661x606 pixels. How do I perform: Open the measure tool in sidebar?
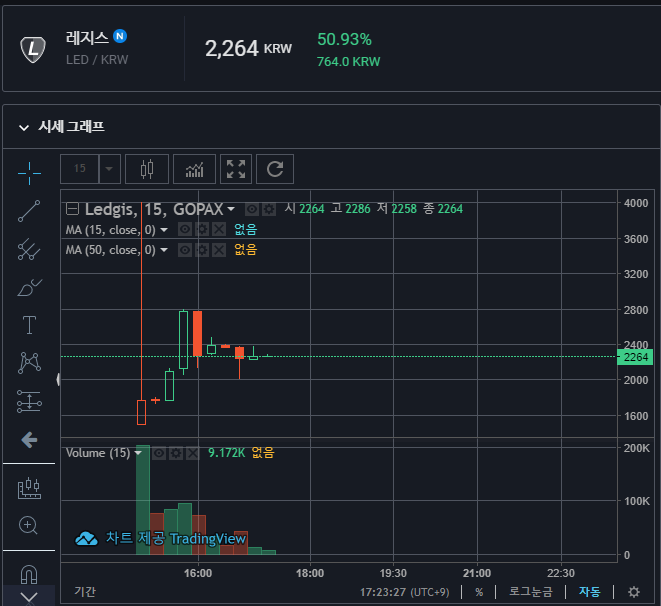click(x=29, y=488)
